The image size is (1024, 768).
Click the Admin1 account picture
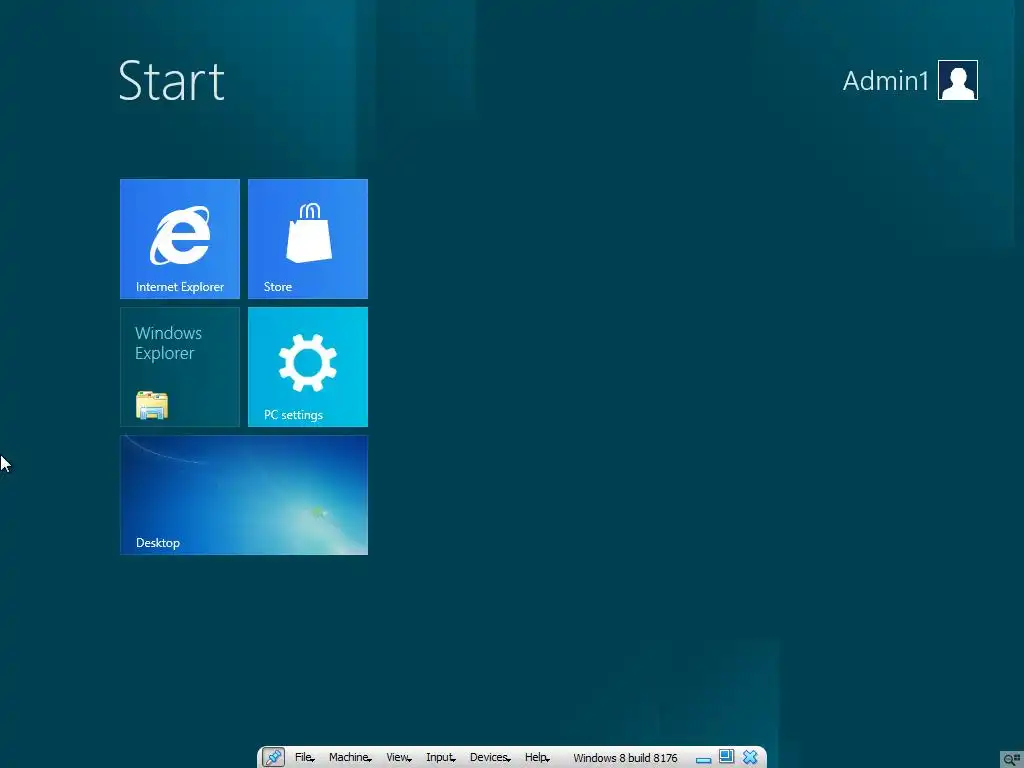click(957, 80)
